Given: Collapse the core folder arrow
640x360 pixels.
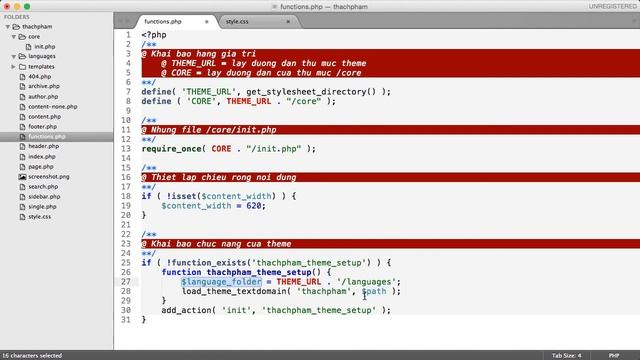Looking at the screenshot, I should [13, 37].
